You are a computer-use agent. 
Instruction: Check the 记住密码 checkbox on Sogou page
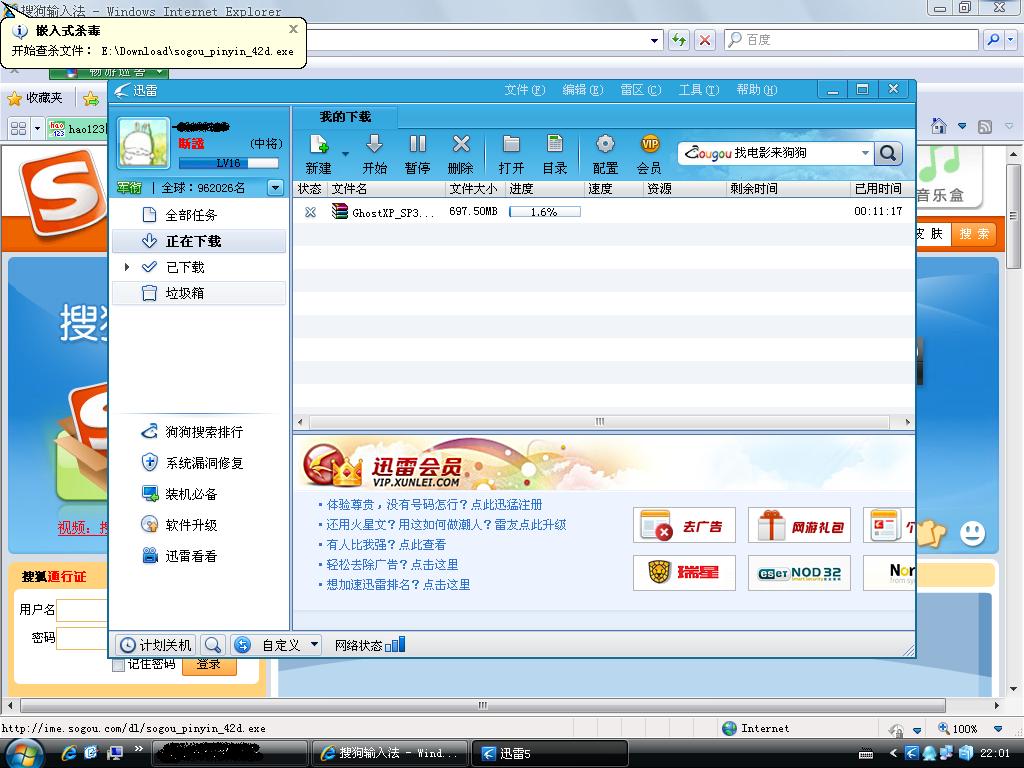tap(118, 665)
